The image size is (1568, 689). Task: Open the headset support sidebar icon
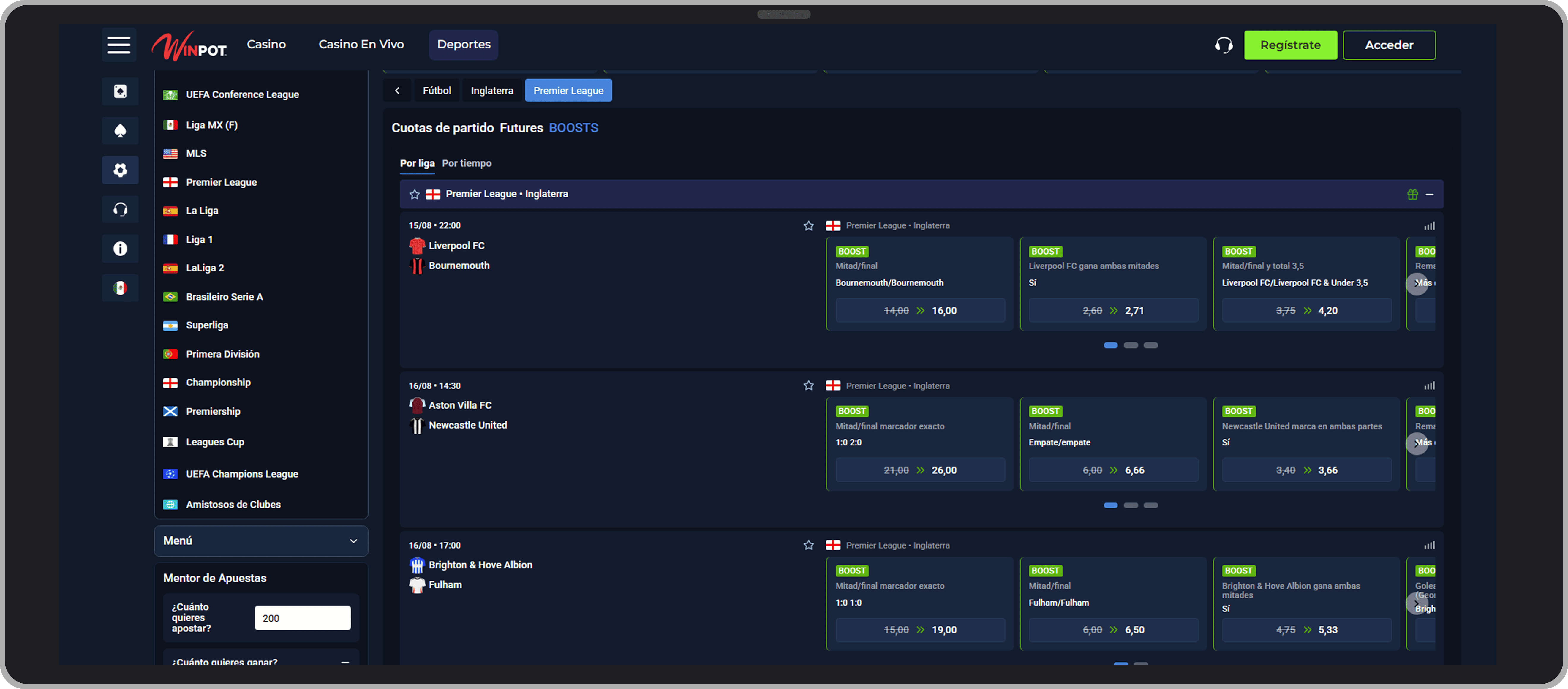point(120,209)
